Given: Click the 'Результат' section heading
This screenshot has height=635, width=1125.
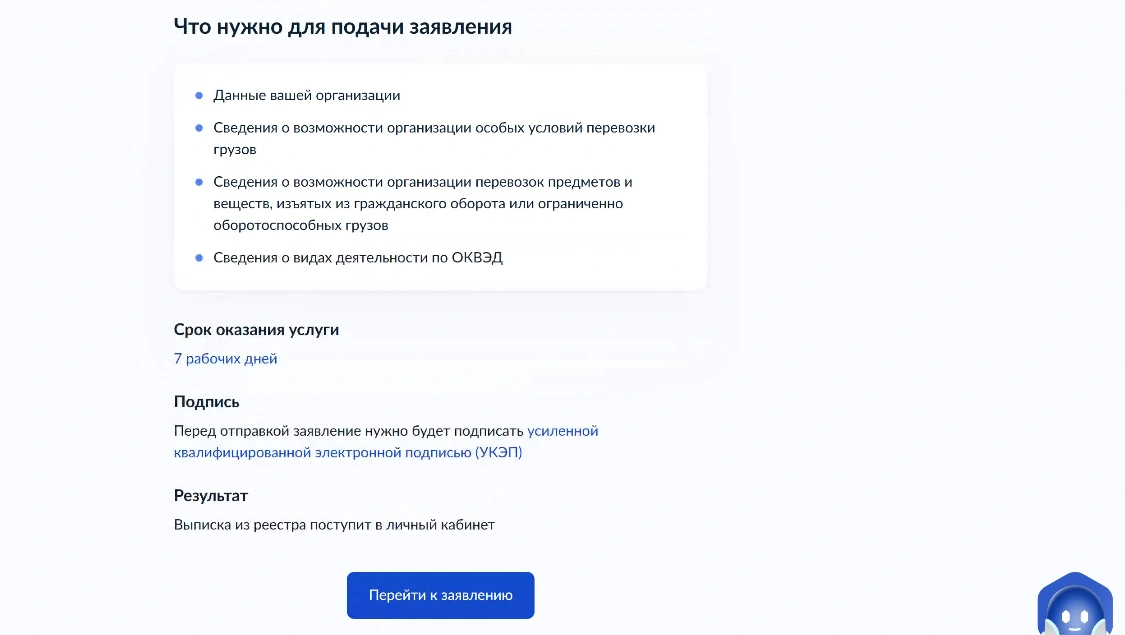Looking at the screenshot, I should pyautogui.click(x=211, y=495).
